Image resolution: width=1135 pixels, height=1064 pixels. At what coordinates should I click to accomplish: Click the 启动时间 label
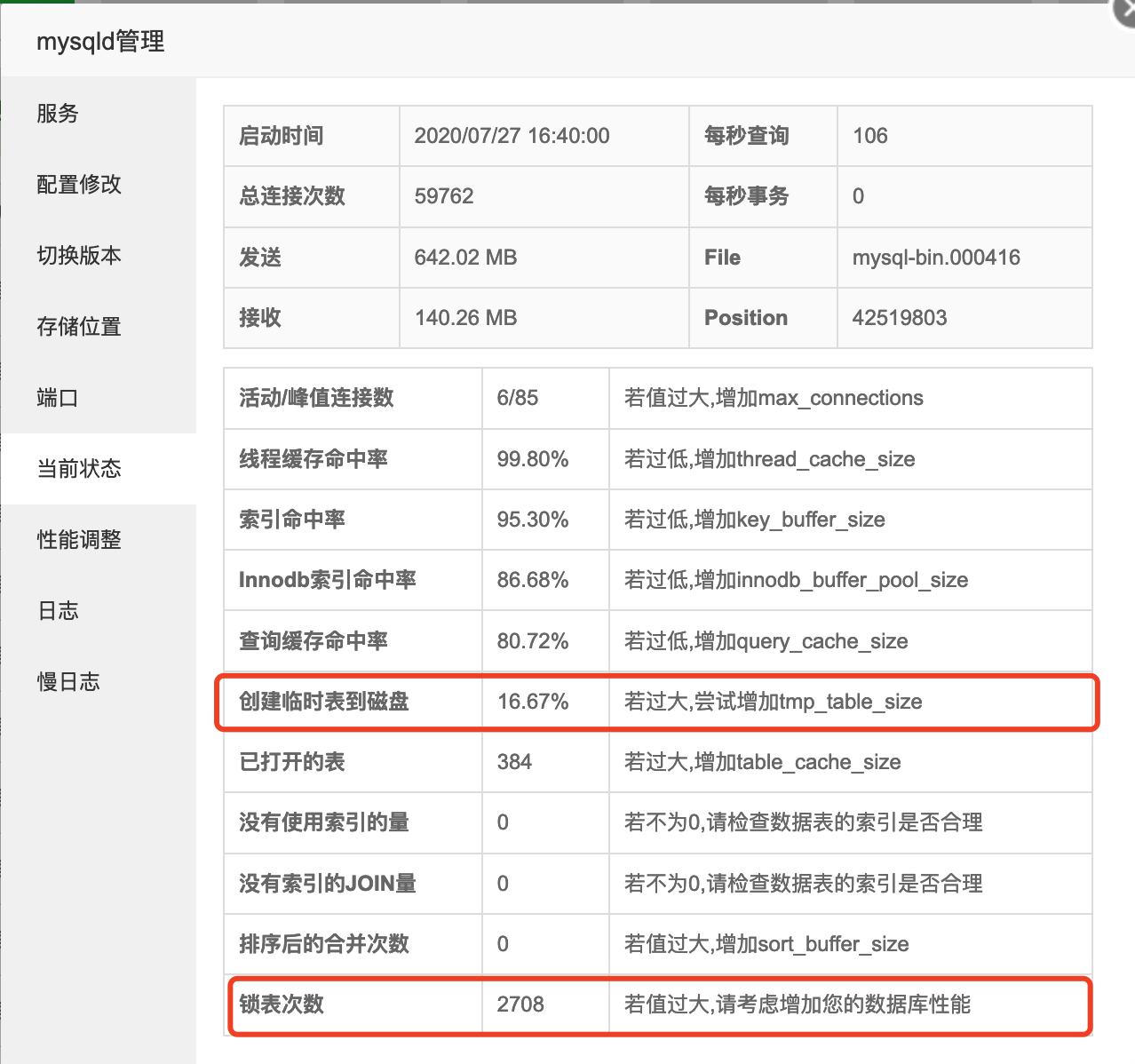[x=282, y=136]
